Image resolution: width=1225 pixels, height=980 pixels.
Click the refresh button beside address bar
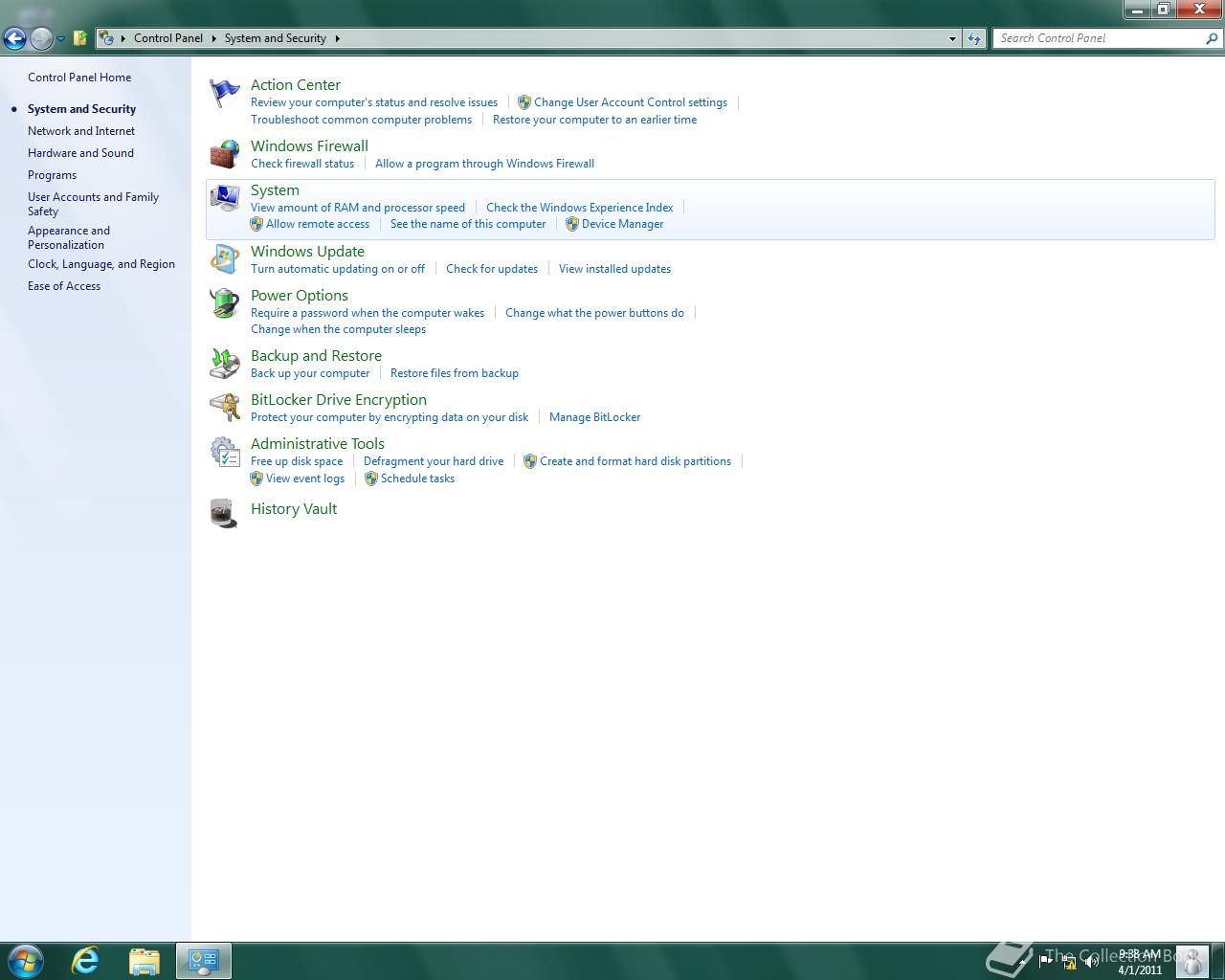[974, 38]
